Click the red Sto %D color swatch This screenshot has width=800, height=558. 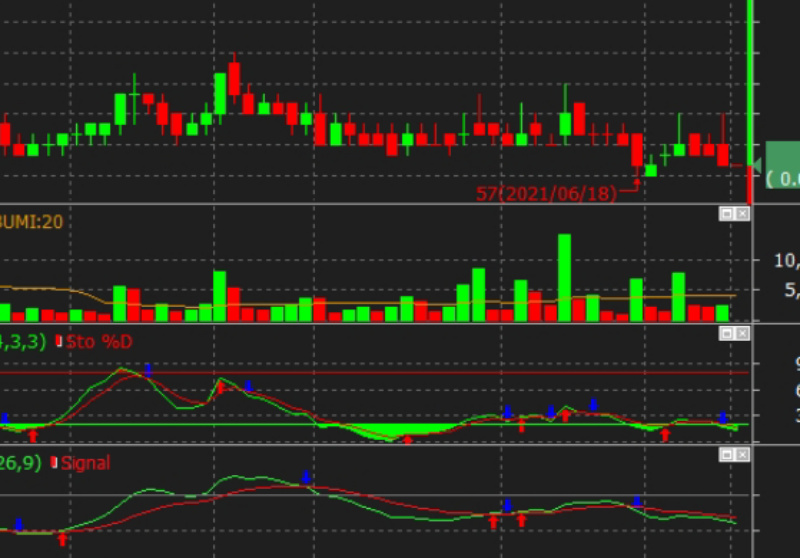point(59,341)
